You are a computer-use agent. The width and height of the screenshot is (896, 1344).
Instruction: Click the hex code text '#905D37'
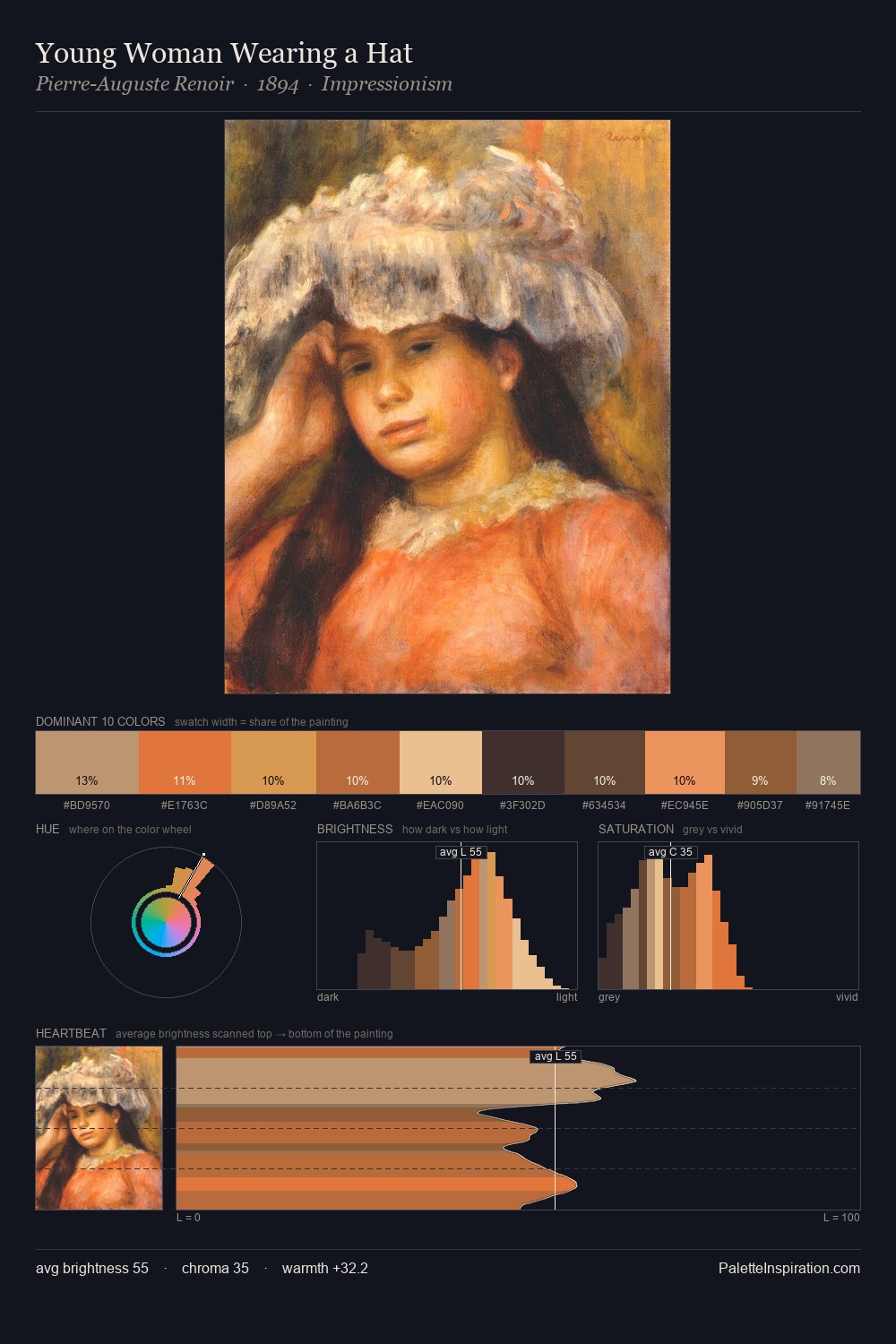coord(761,805)
